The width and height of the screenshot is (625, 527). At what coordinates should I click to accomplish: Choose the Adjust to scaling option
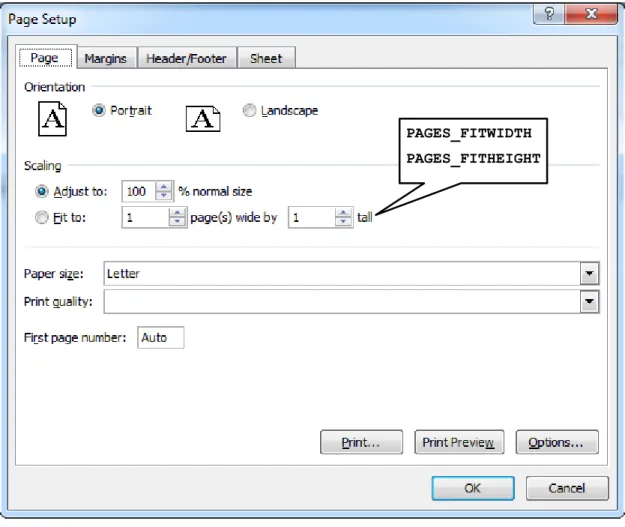click(x=41, y=191)
